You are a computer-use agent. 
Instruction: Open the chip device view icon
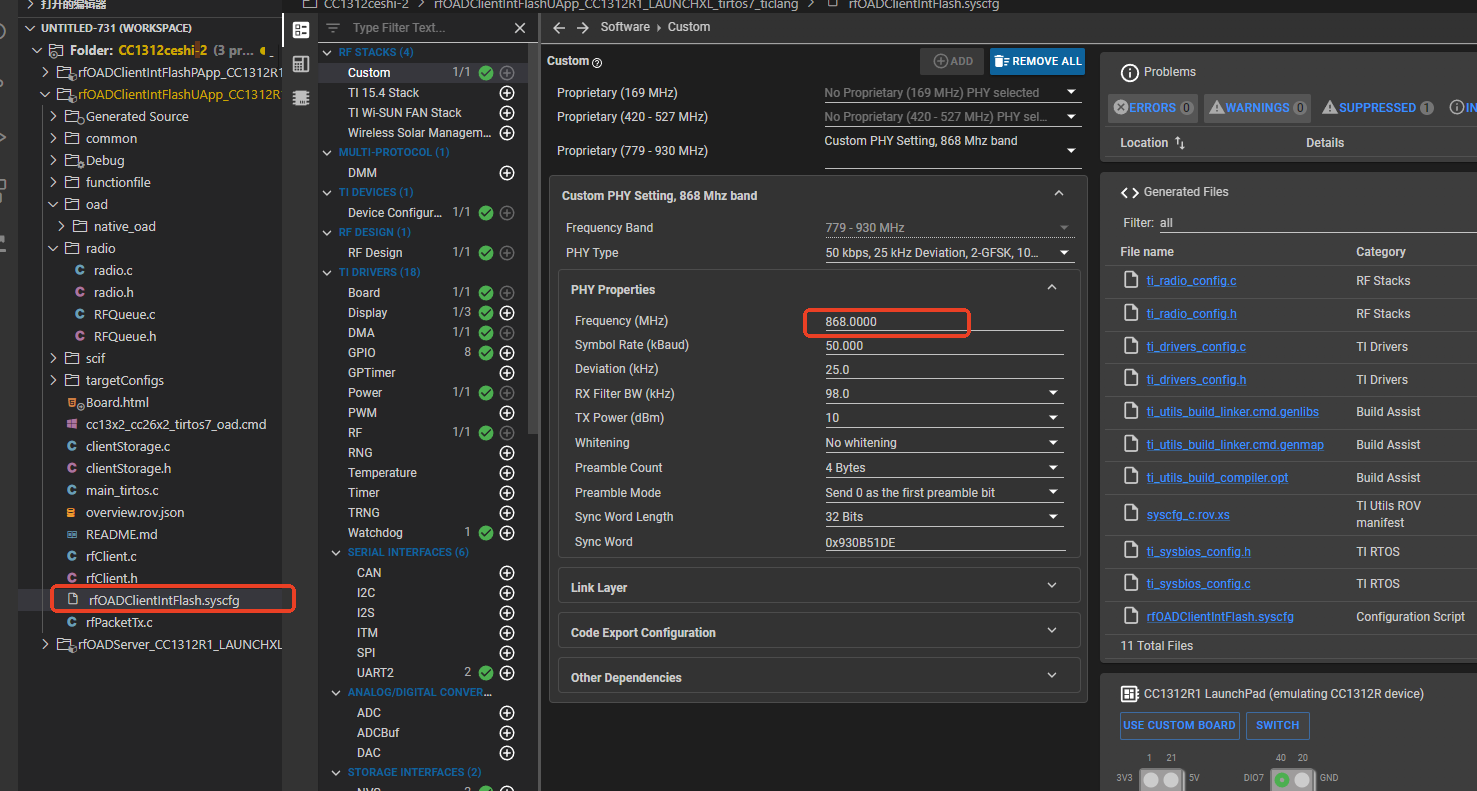(x=301, y=97)
